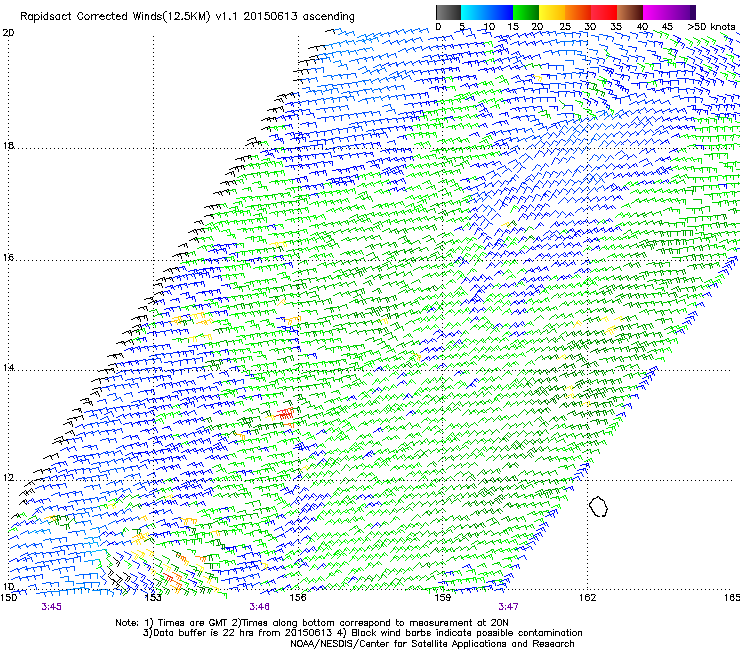Click the orange 25-30 knots legend swatch
This screenshot has width=740, height=650.
coord(578,12)
